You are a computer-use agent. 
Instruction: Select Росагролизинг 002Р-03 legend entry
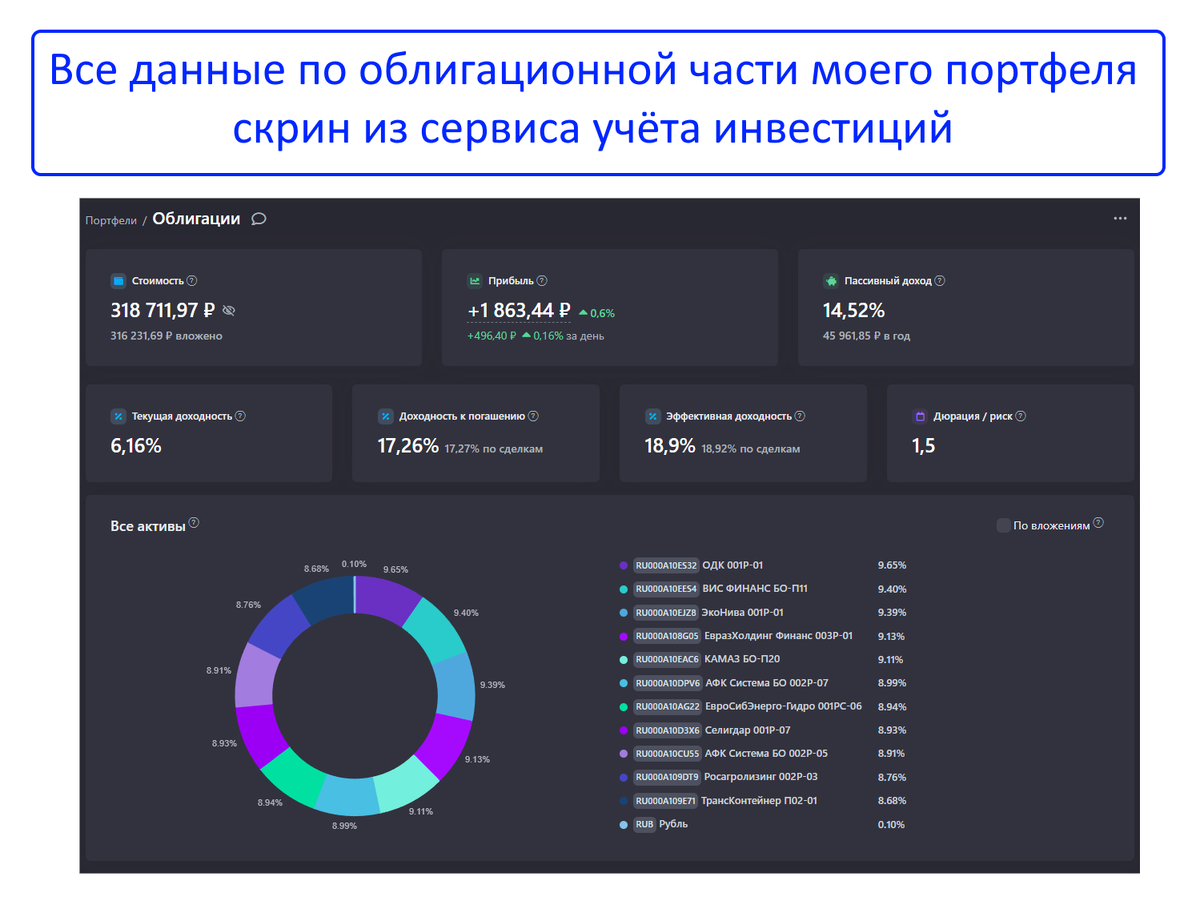click(761, 777)
